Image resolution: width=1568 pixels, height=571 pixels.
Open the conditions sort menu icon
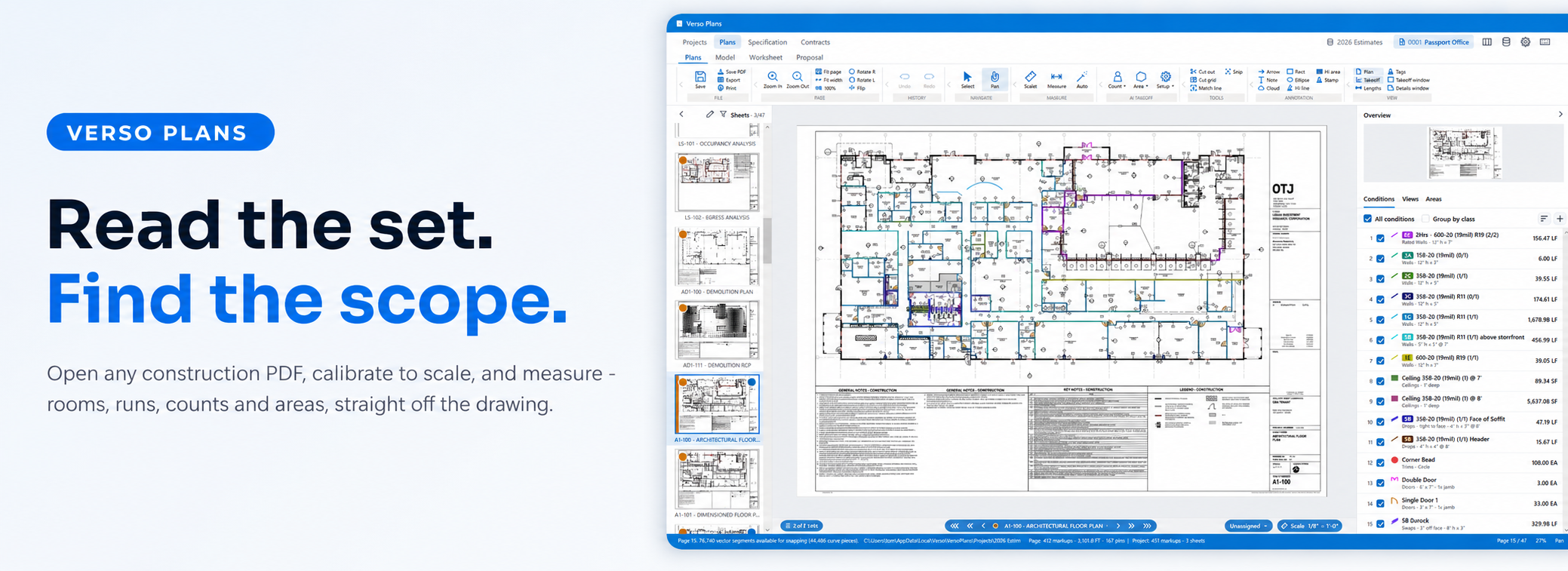pyautogui.click(x=1544, y=219)
